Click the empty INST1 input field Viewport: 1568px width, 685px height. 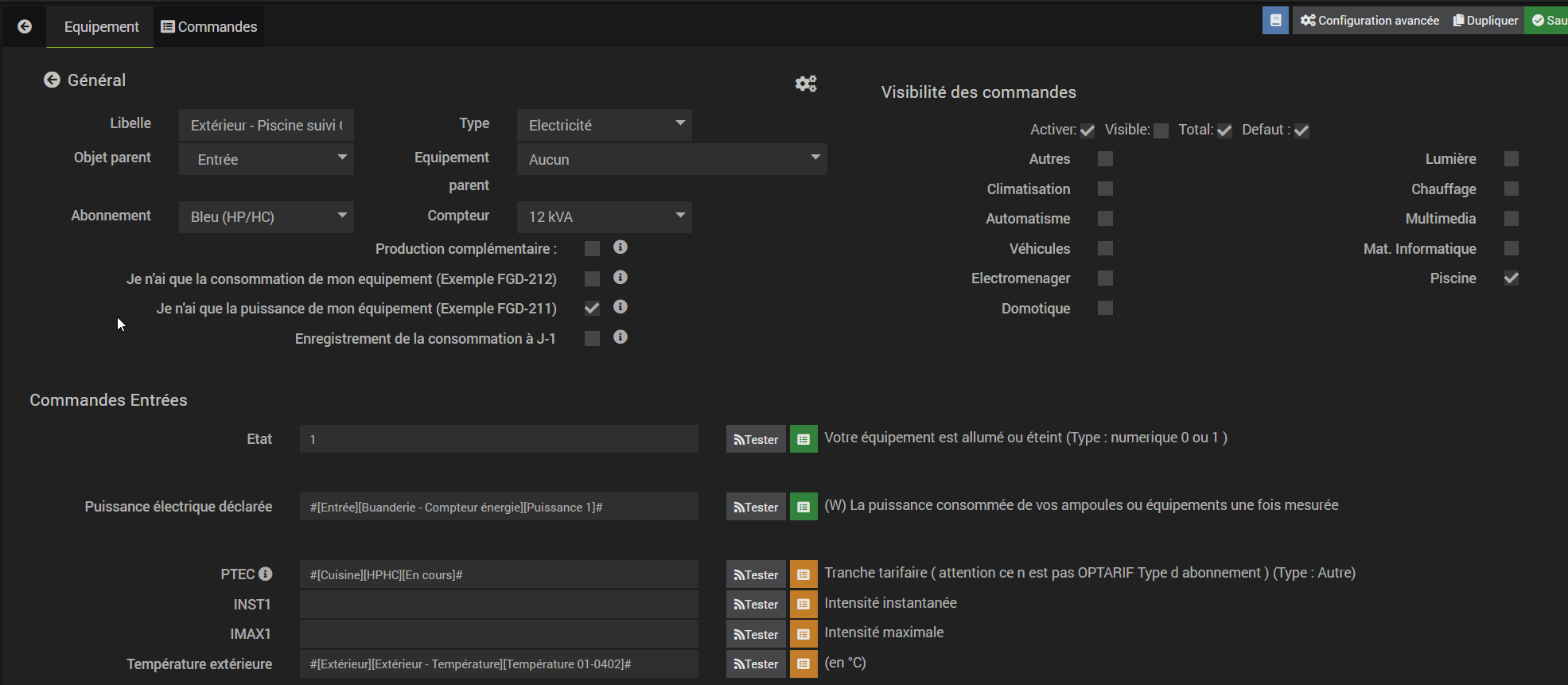coord(499,605)
